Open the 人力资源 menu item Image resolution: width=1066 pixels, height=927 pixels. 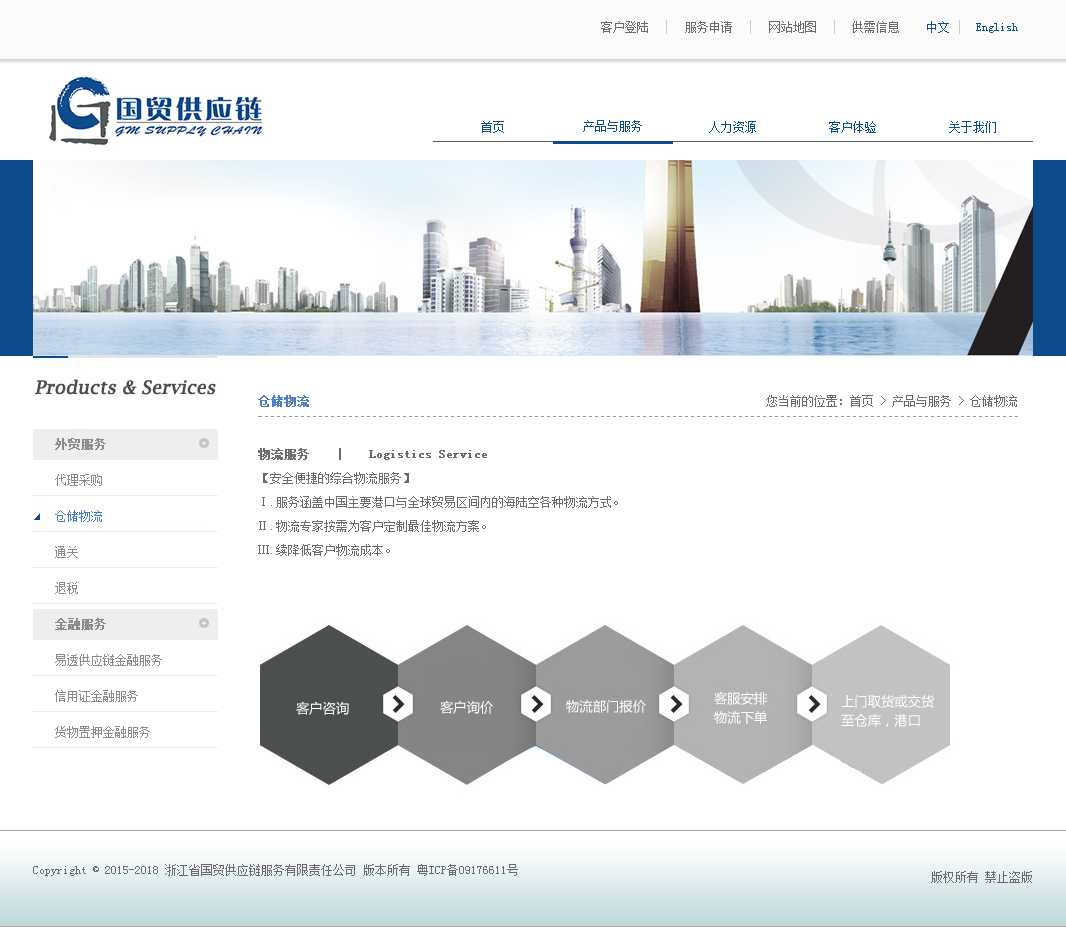coord(732,127)
